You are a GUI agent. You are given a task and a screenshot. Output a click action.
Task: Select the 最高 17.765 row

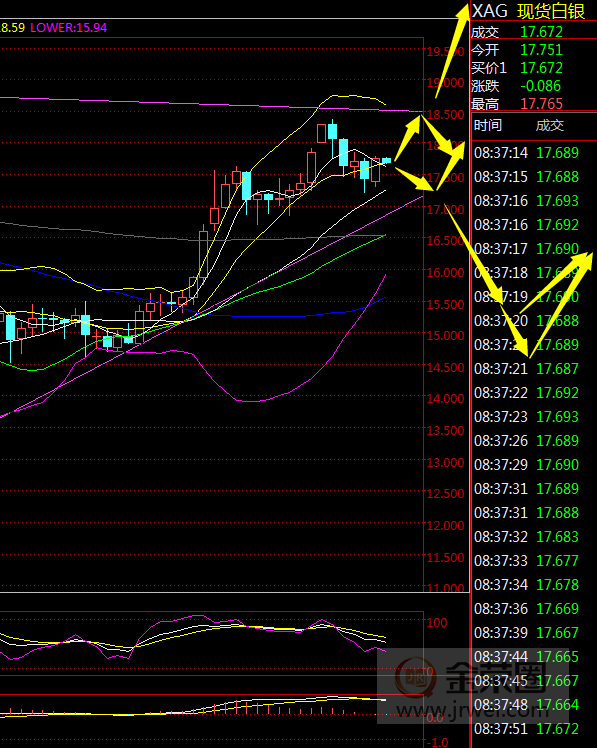(x=534, y=104)
